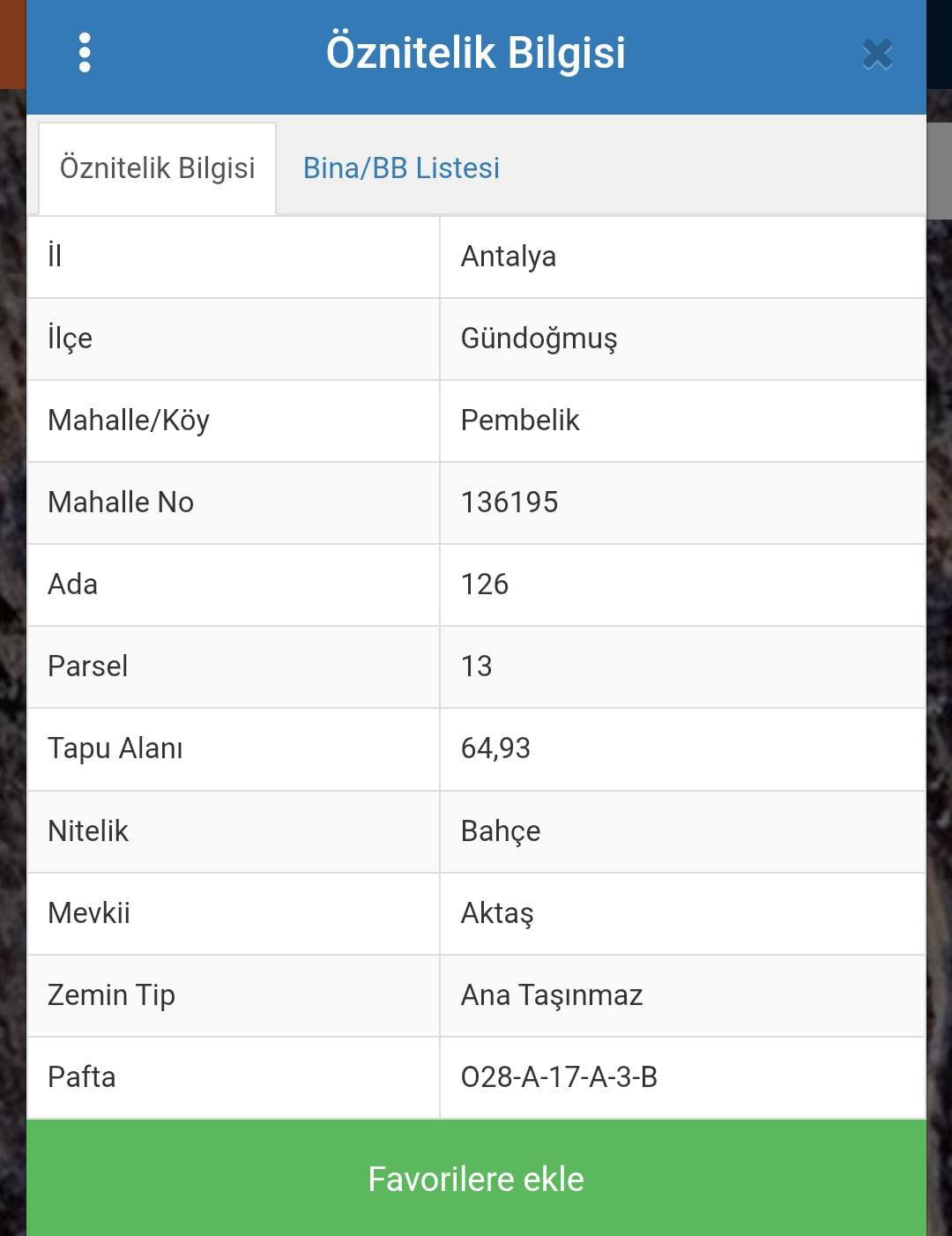Select the Öznitelik Bilgisi tab

[157, 168]
